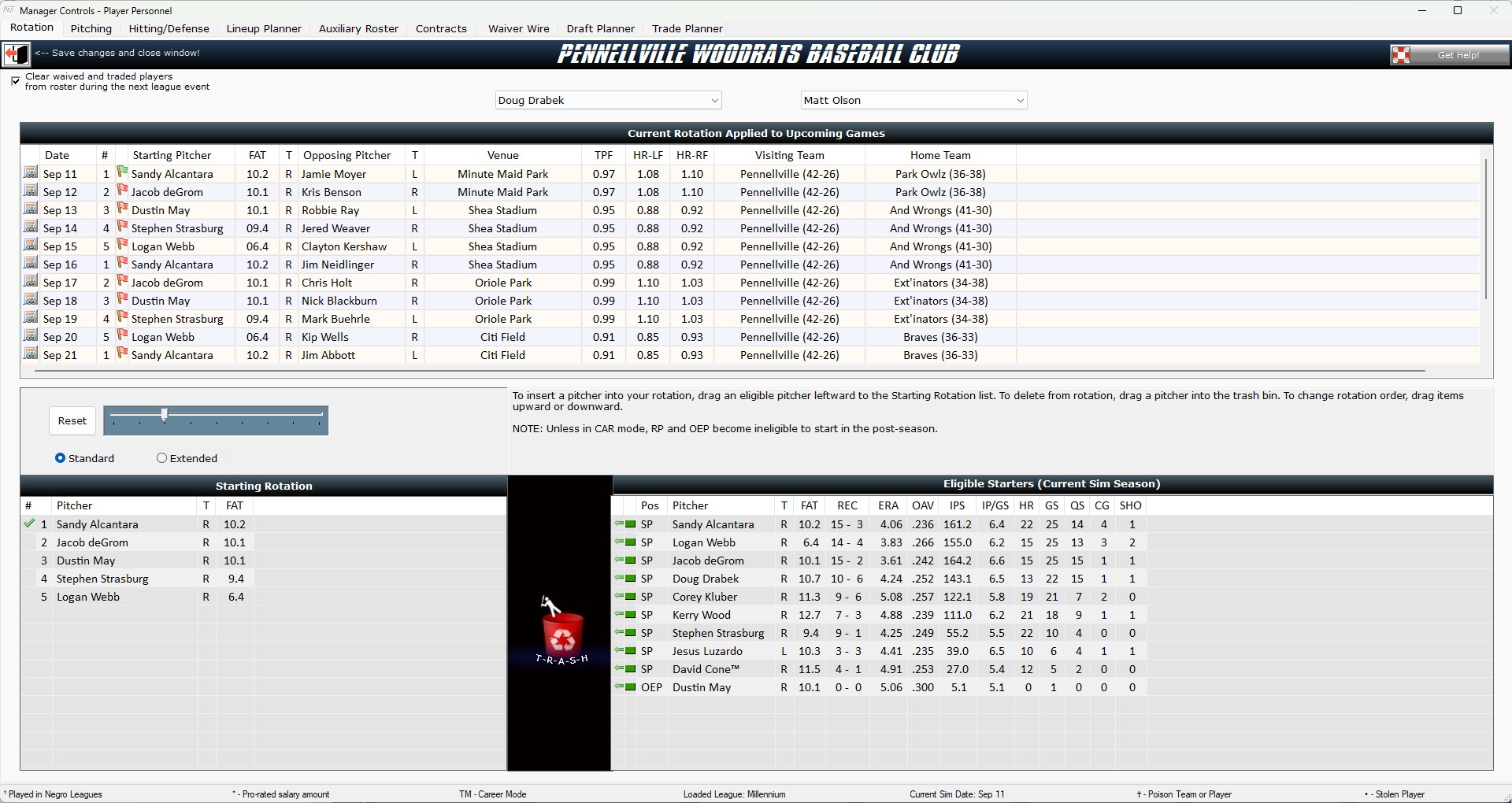Click the green health box for Corey Kluber

pyautogui.click(x=631, y=597)
